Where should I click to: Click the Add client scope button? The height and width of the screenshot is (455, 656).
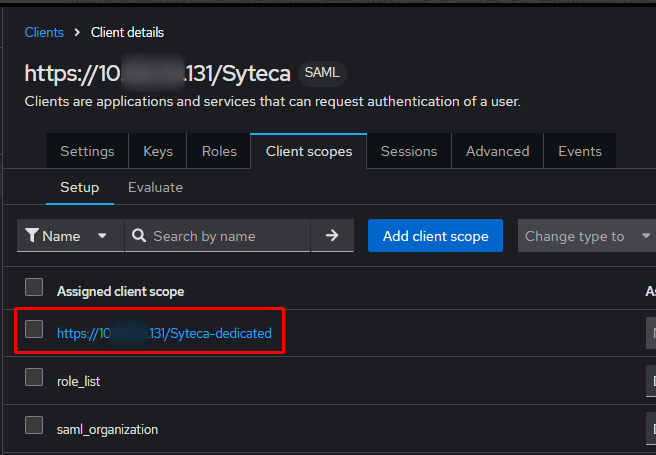pyautogui.click(x=435, y=236)
